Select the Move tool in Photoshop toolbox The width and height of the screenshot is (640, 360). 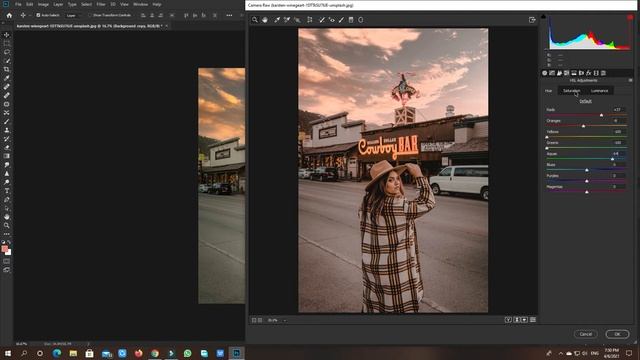click(x=7, y=35)
